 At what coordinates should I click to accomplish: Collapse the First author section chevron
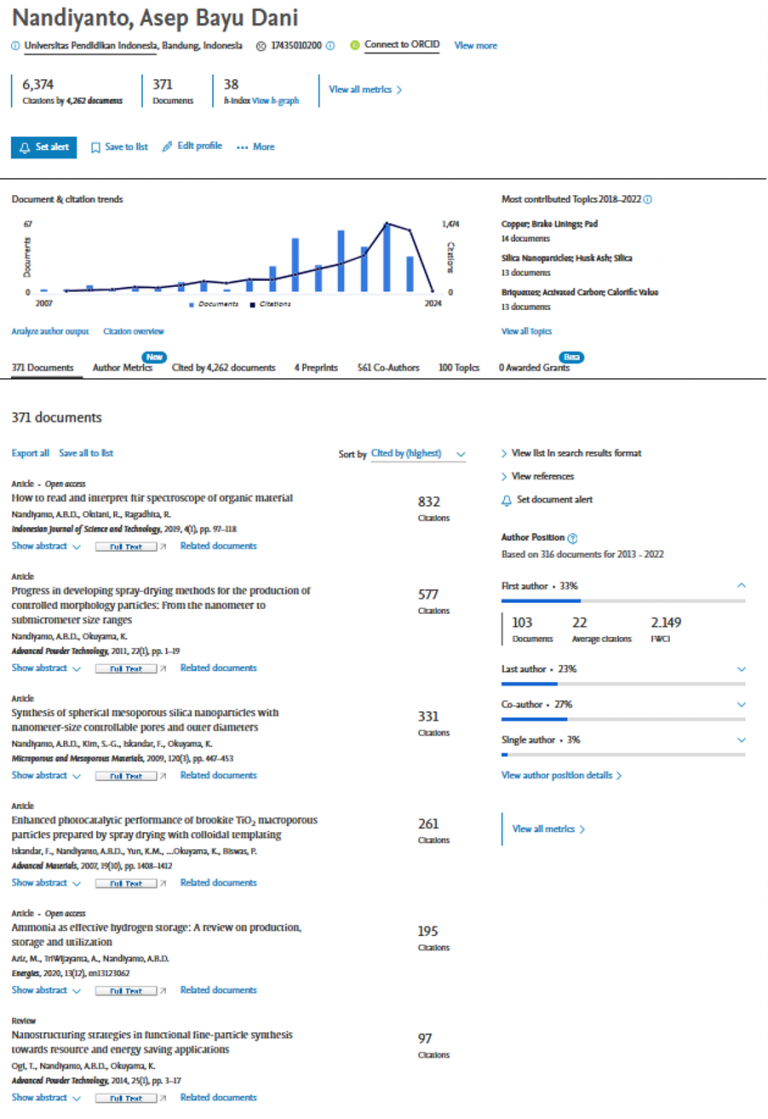742,586
